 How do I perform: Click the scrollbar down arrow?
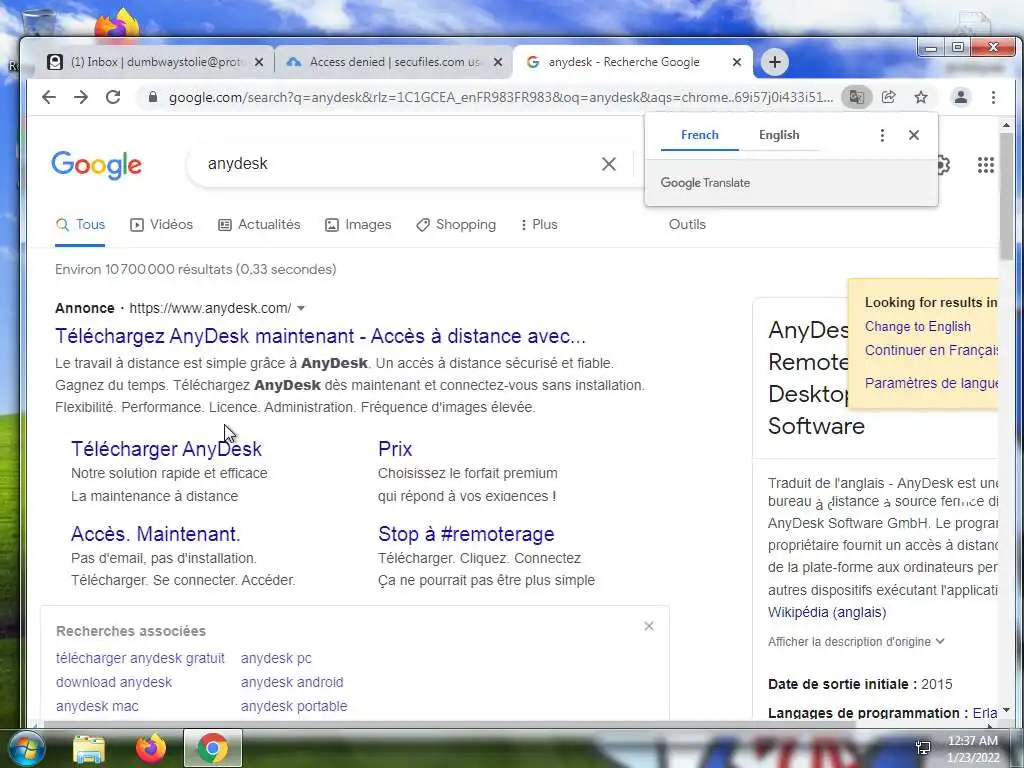(1006, 710)
